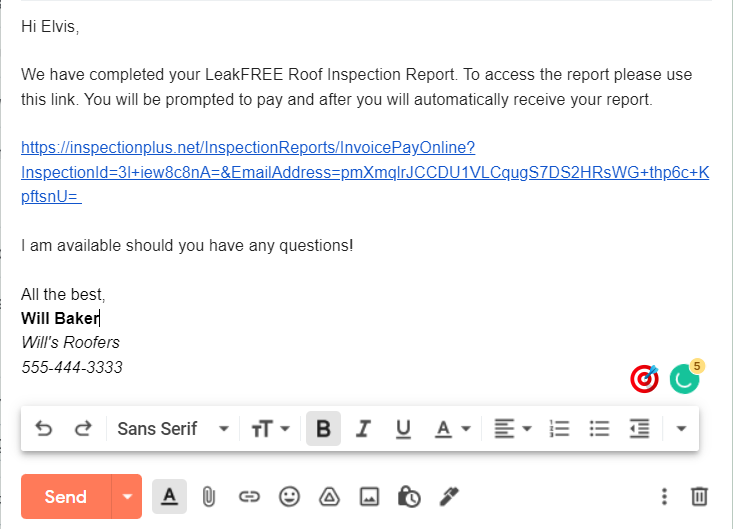Open the emoji picker
Screen dimensions: 733x529
pyautogui.click(x=289, y=496)
